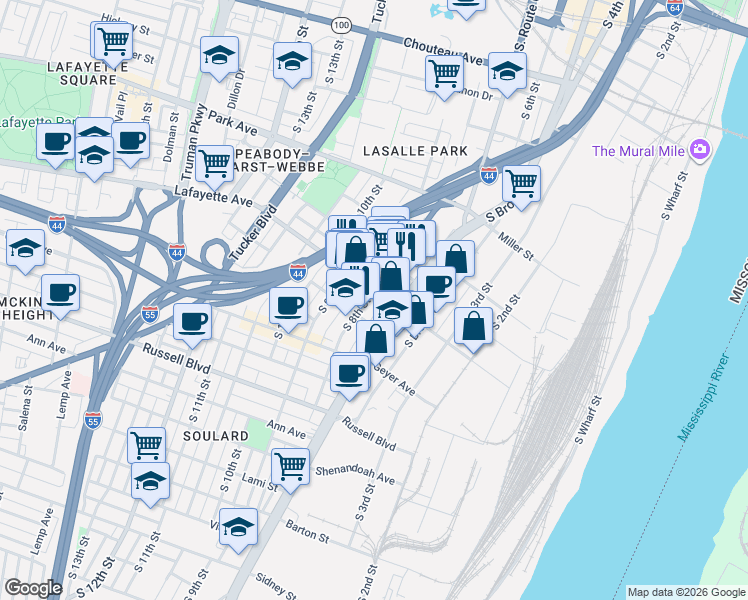Click the shopping cart marker above S Broadway
The width and height of the screenshot is (748, 600).
521,185
